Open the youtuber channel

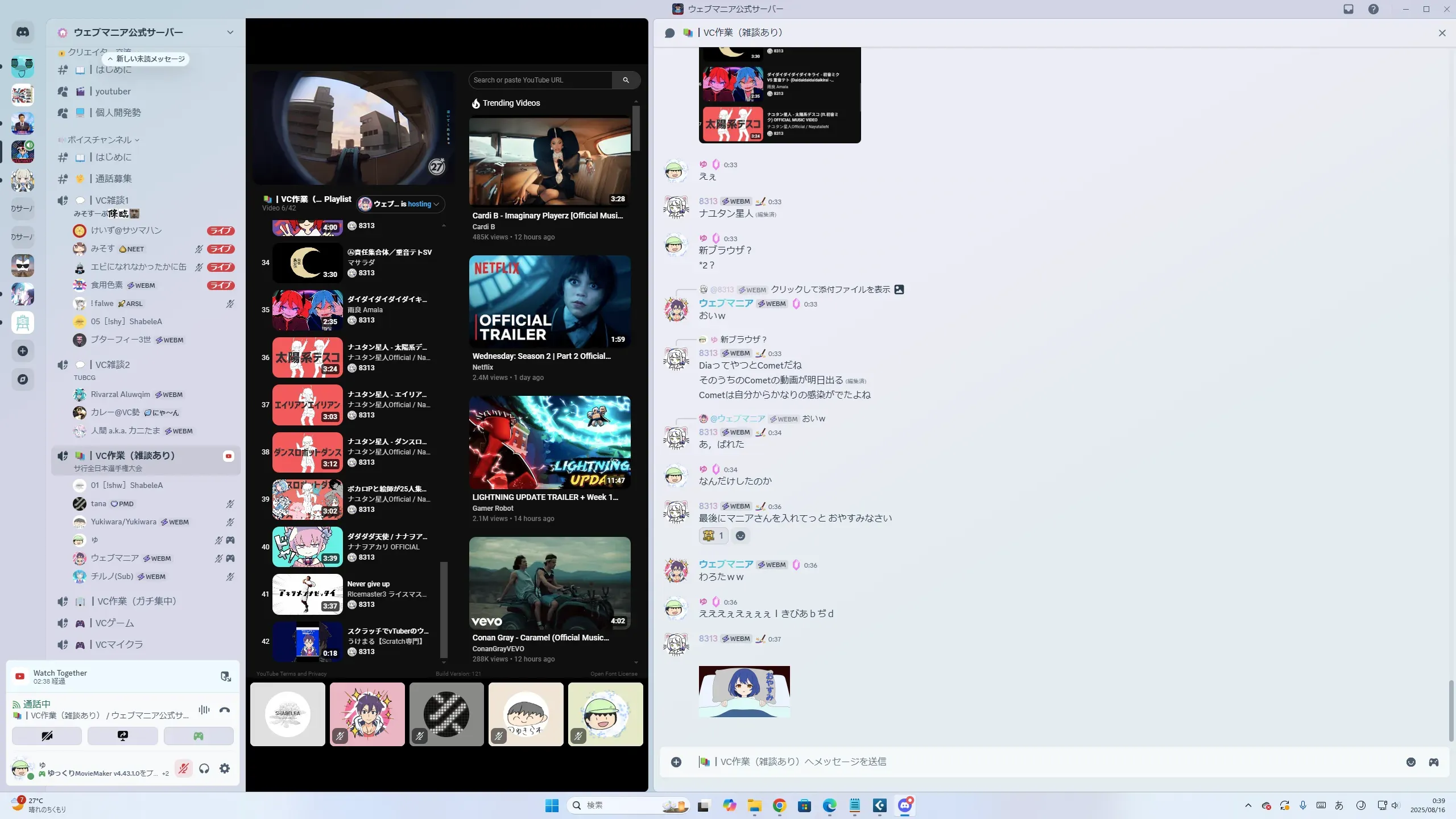tap(113, 91)
